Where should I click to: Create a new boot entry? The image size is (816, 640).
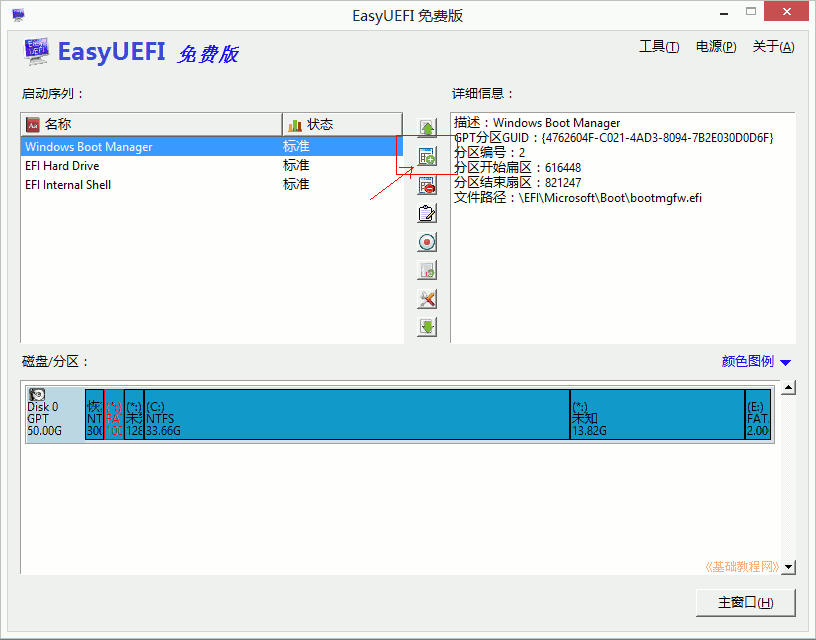click(426, 156)
